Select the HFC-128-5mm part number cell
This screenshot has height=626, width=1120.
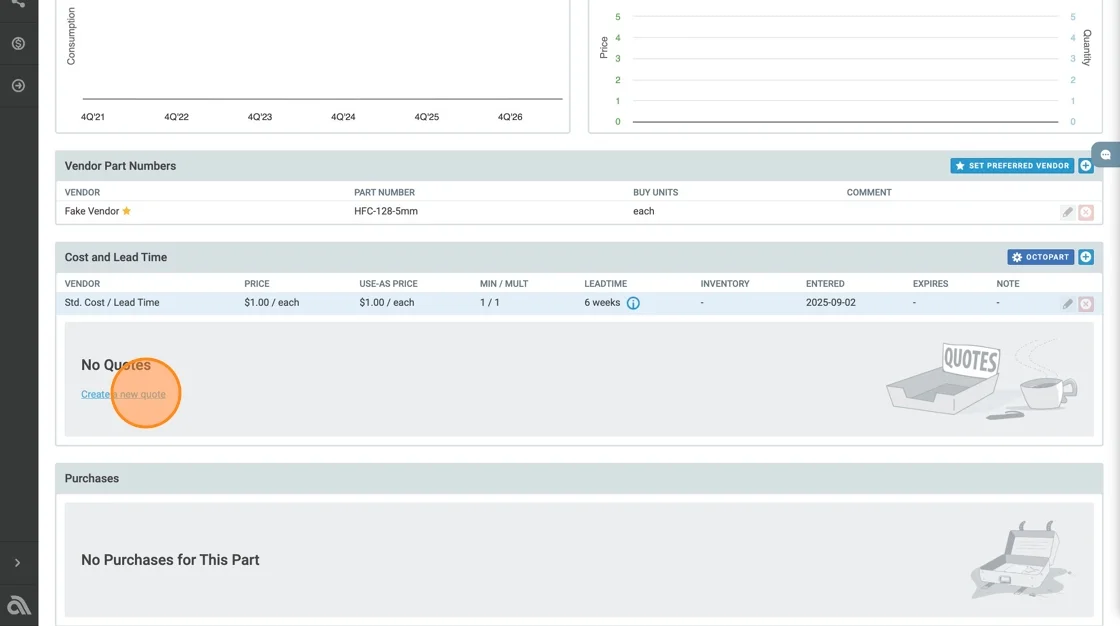pyautogui.click(x=386, y=211)
